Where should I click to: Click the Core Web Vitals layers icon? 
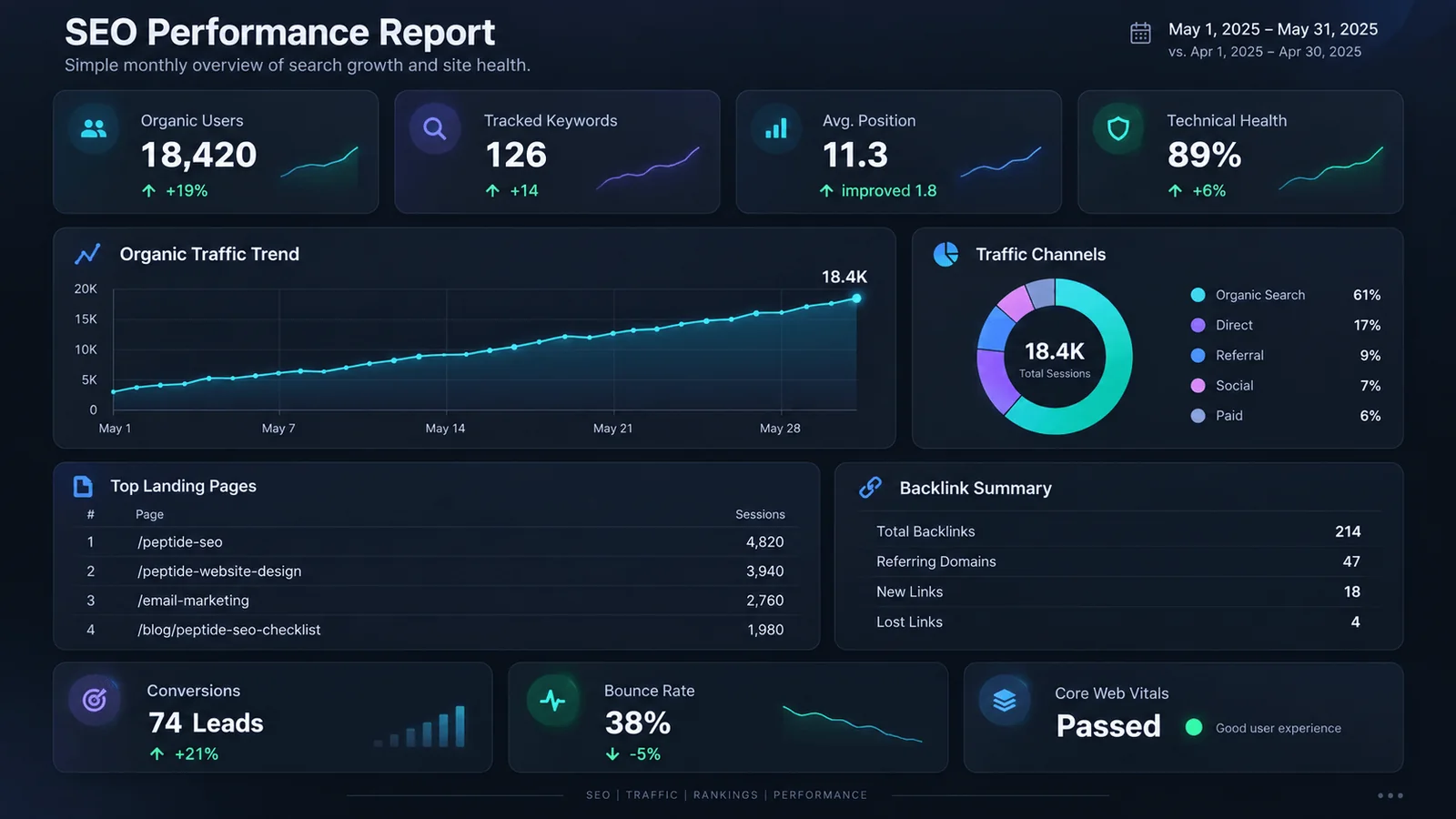tap(1005, 700)
